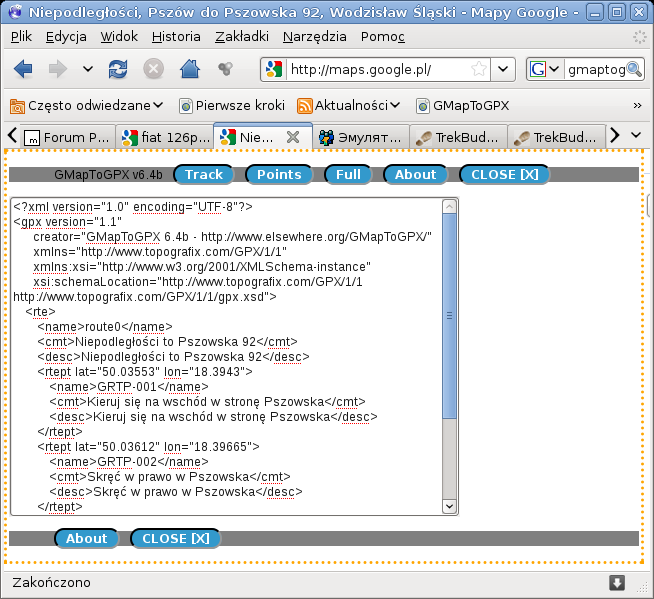The width and height of the screenshot is (654, 599).
Task: Click the loading throbber icon
Action: [639, 37]
